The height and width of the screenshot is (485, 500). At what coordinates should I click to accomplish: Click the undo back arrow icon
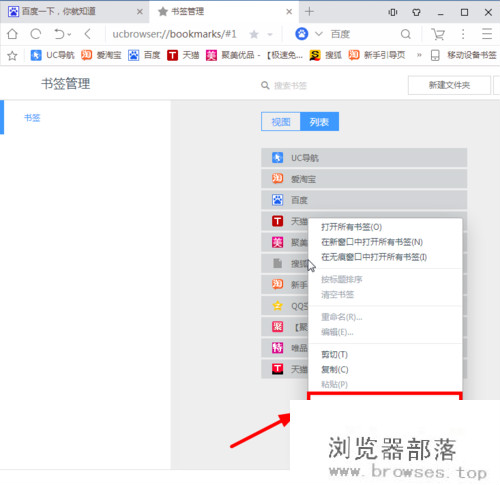pyautogui.click(x=59, y=34)
